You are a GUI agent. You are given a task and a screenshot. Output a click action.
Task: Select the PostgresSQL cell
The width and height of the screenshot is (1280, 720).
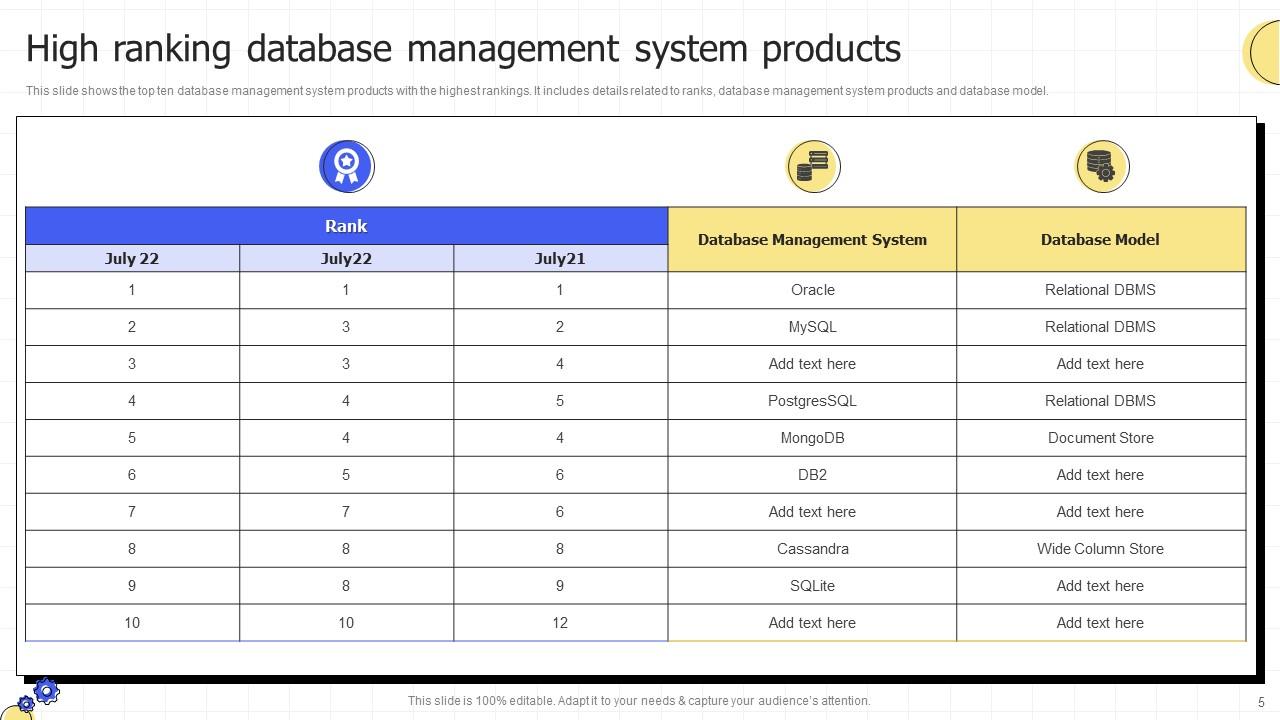coord(812,401)
